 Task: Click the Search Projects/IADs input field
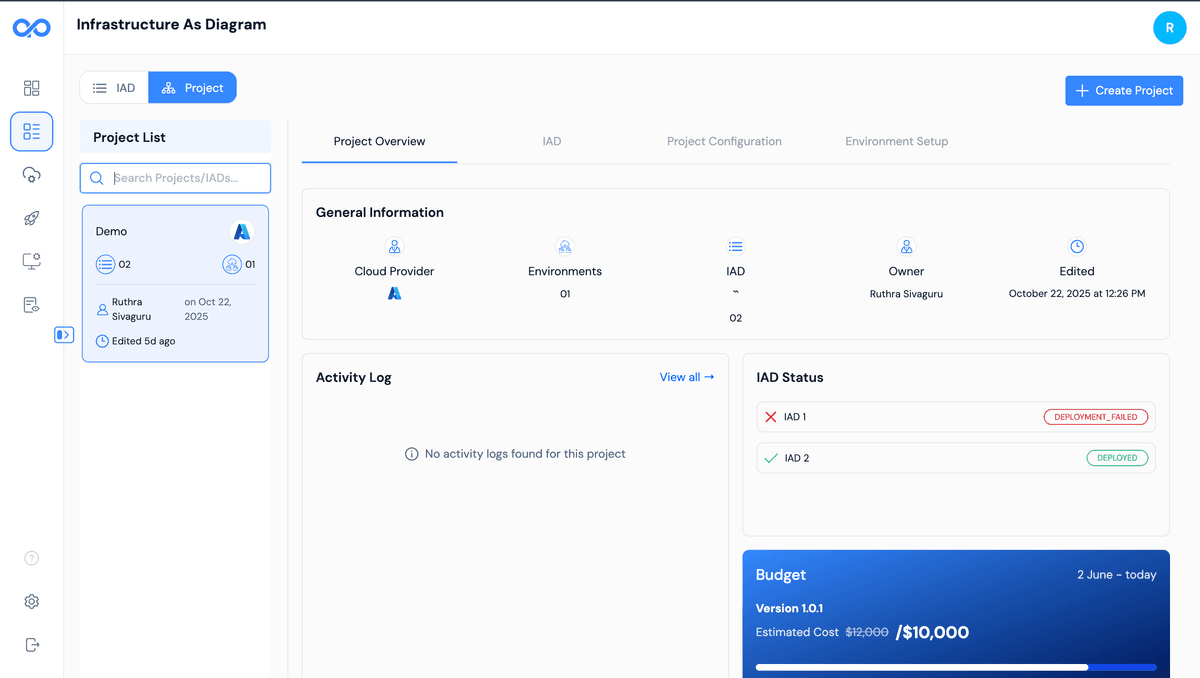175,177
